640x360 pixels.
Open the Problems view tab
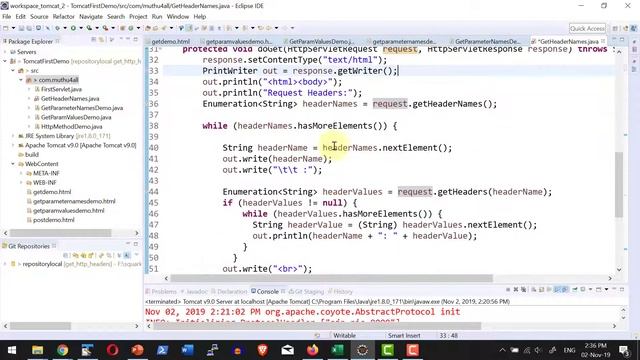coord(162,291)
